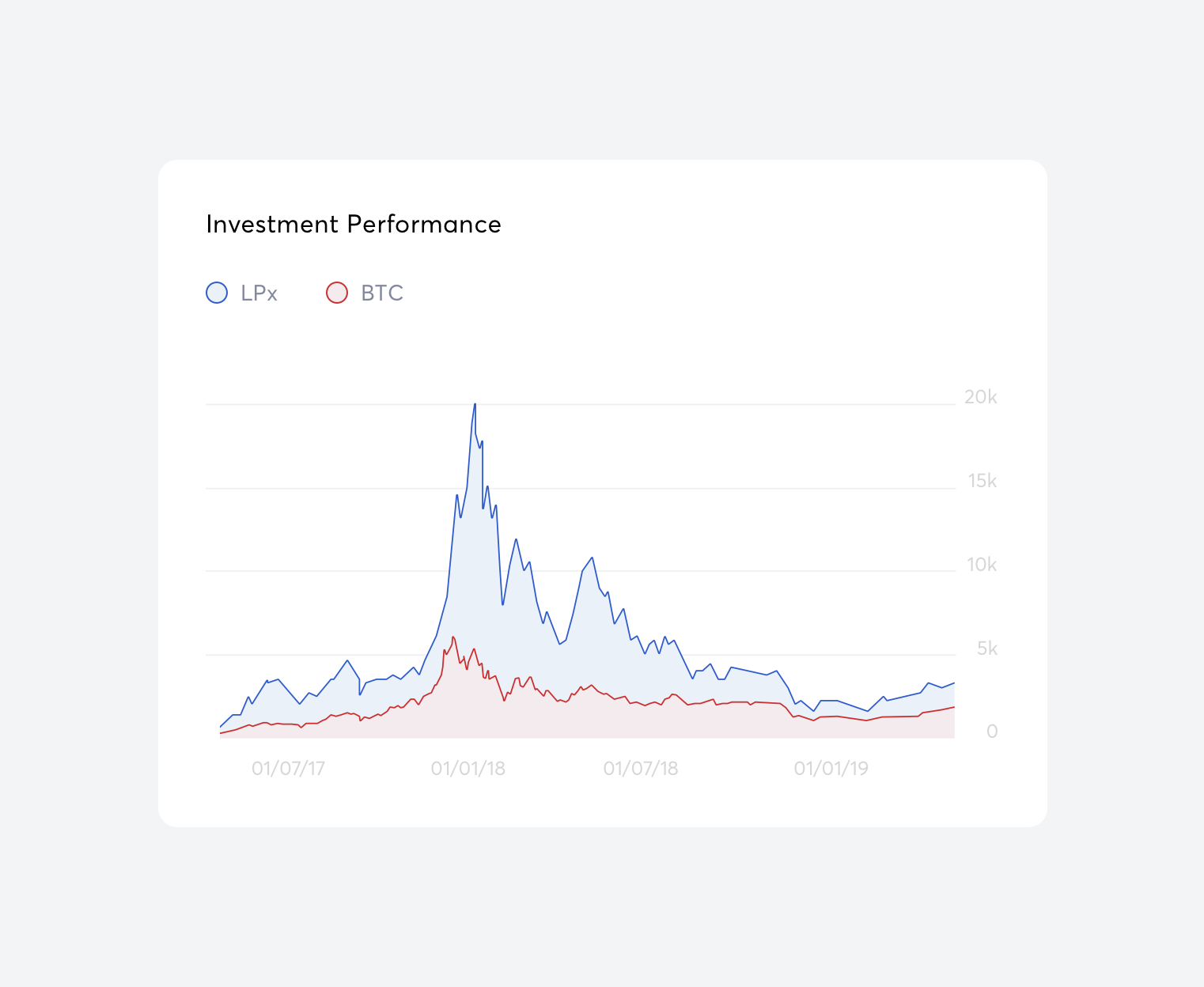Select the 20k y-axis label
This screenshot has width=1204, height=987.
[x=980, y=397]
